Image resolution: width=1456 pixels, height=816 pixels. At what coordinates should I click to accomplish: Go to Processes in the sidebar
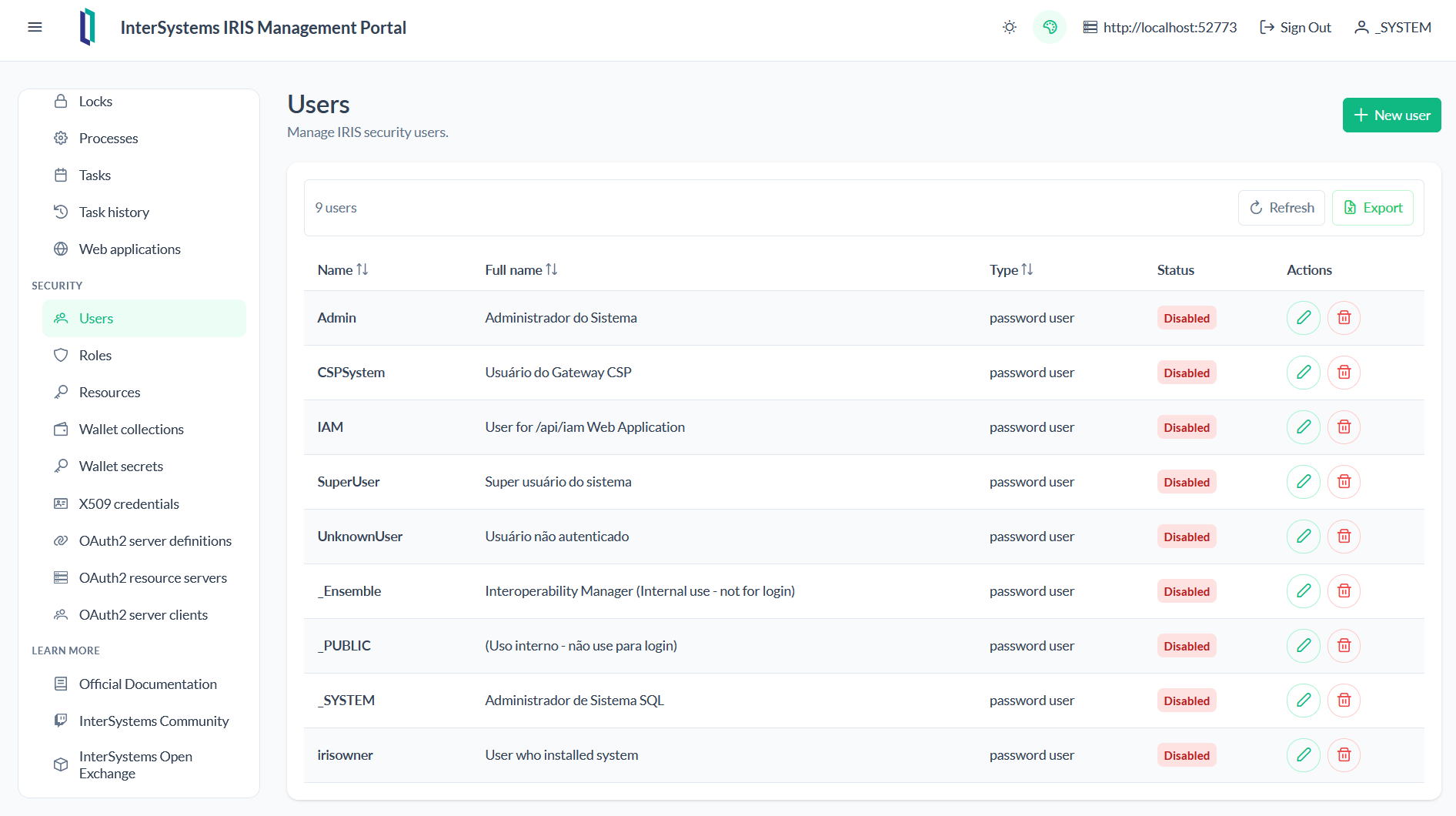[144, 139]
